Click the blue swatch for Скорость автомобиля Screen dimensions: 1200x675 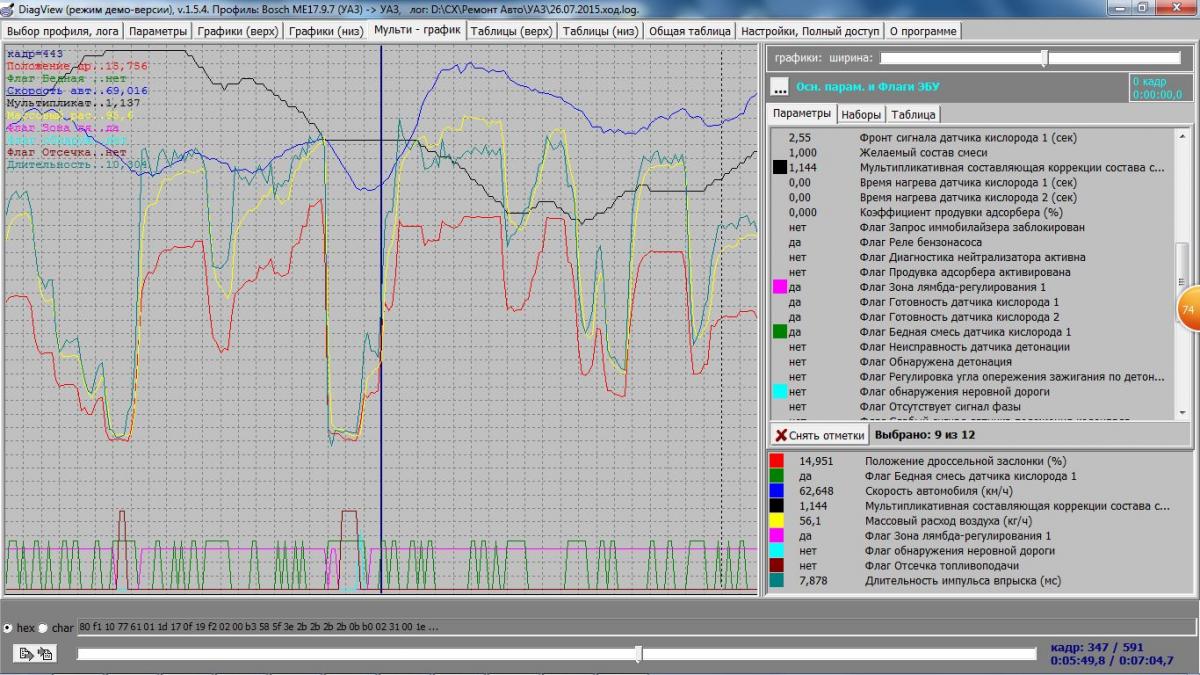click(777, 491)
